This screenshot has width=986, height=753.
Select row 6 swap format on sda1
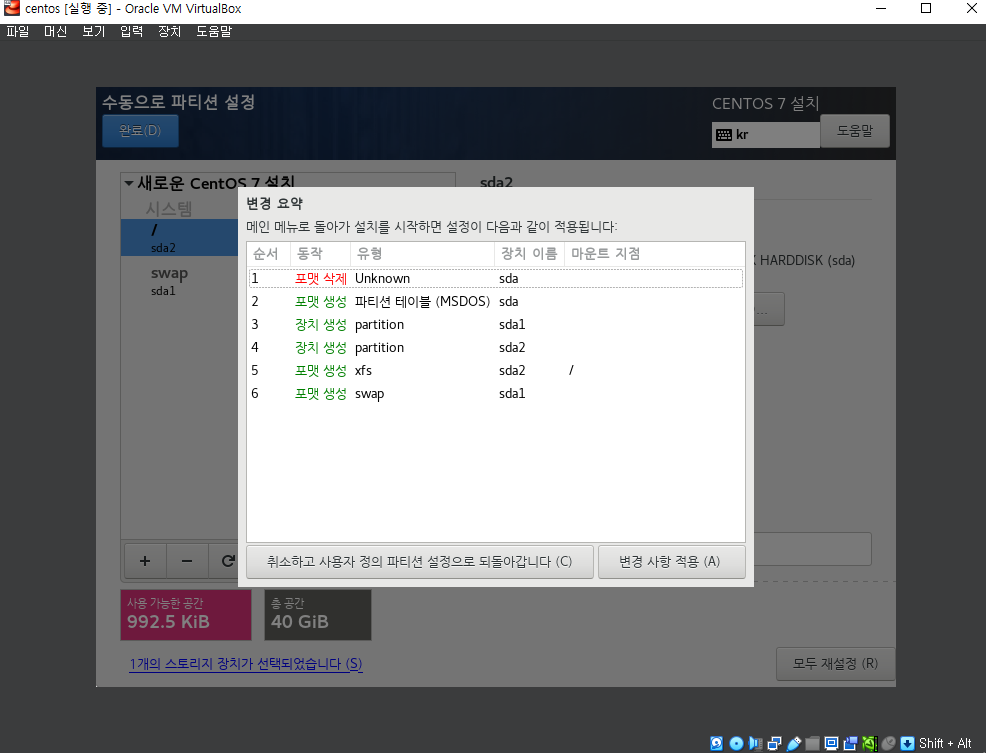496,393
